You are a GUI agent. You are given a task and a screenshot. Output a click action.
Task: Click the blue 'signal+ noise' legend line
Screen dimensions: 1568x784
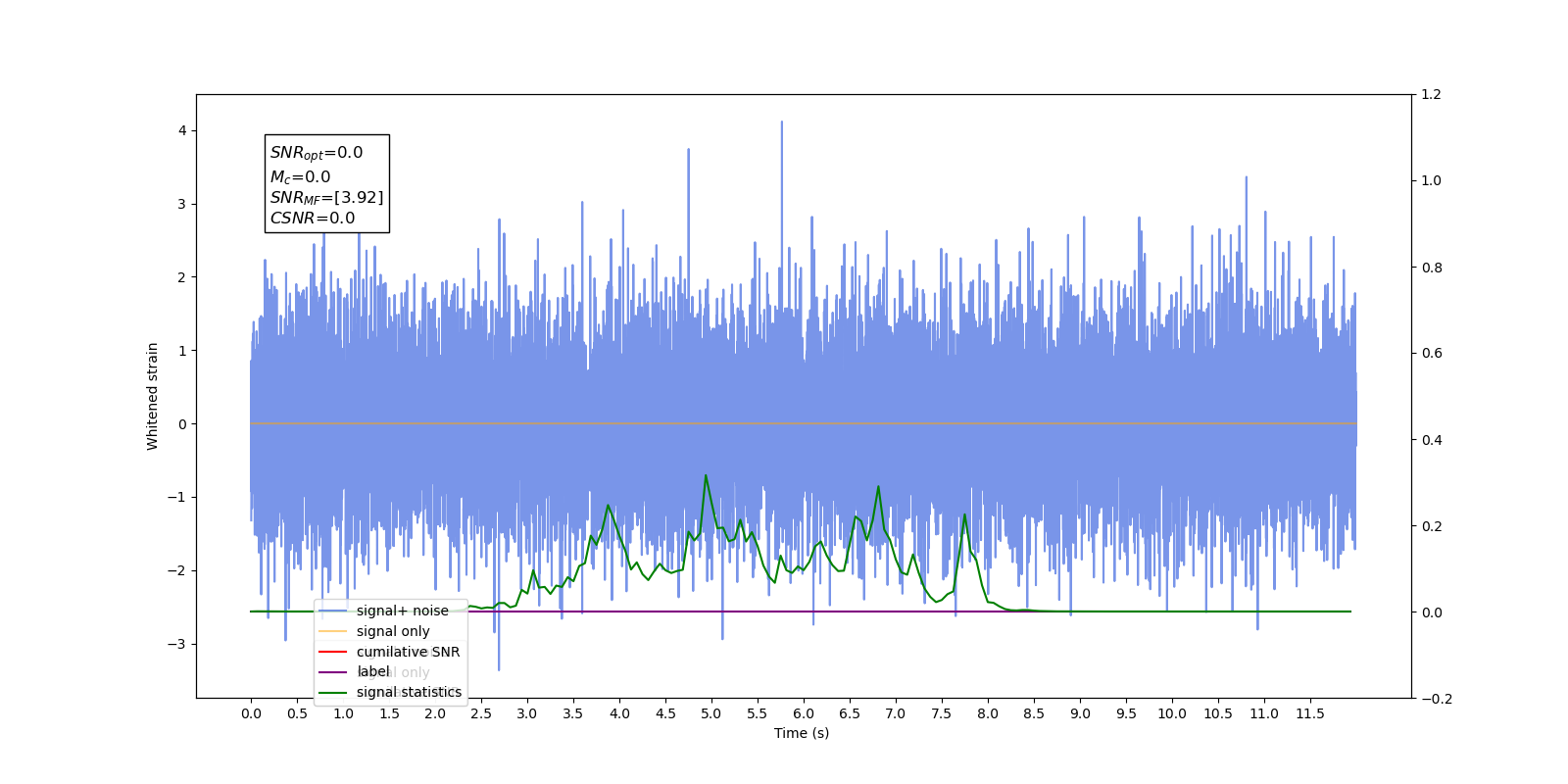pyautogui.click(x=333, y=611)
